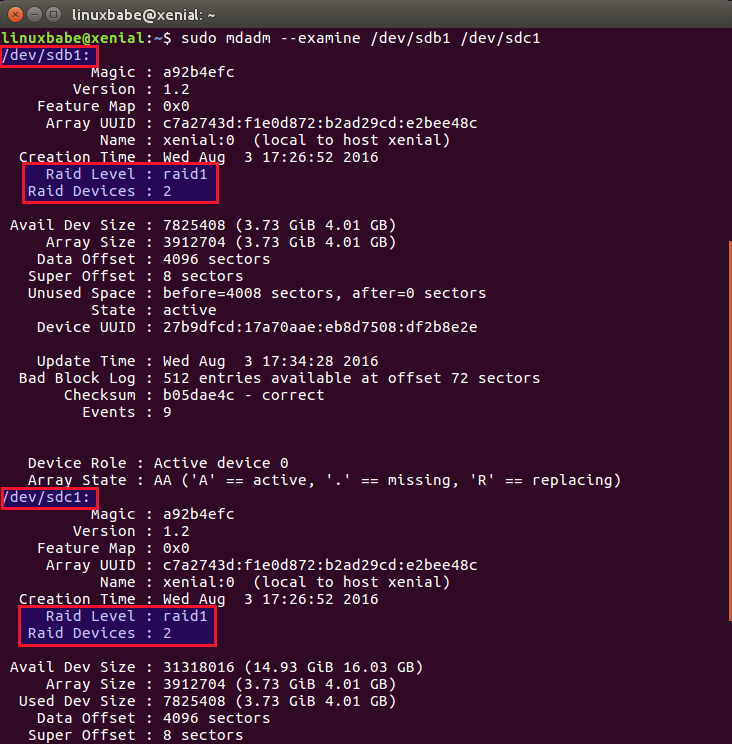
Task: Click Update Time 17:34:28 value
Action: [x=271, y=361]
